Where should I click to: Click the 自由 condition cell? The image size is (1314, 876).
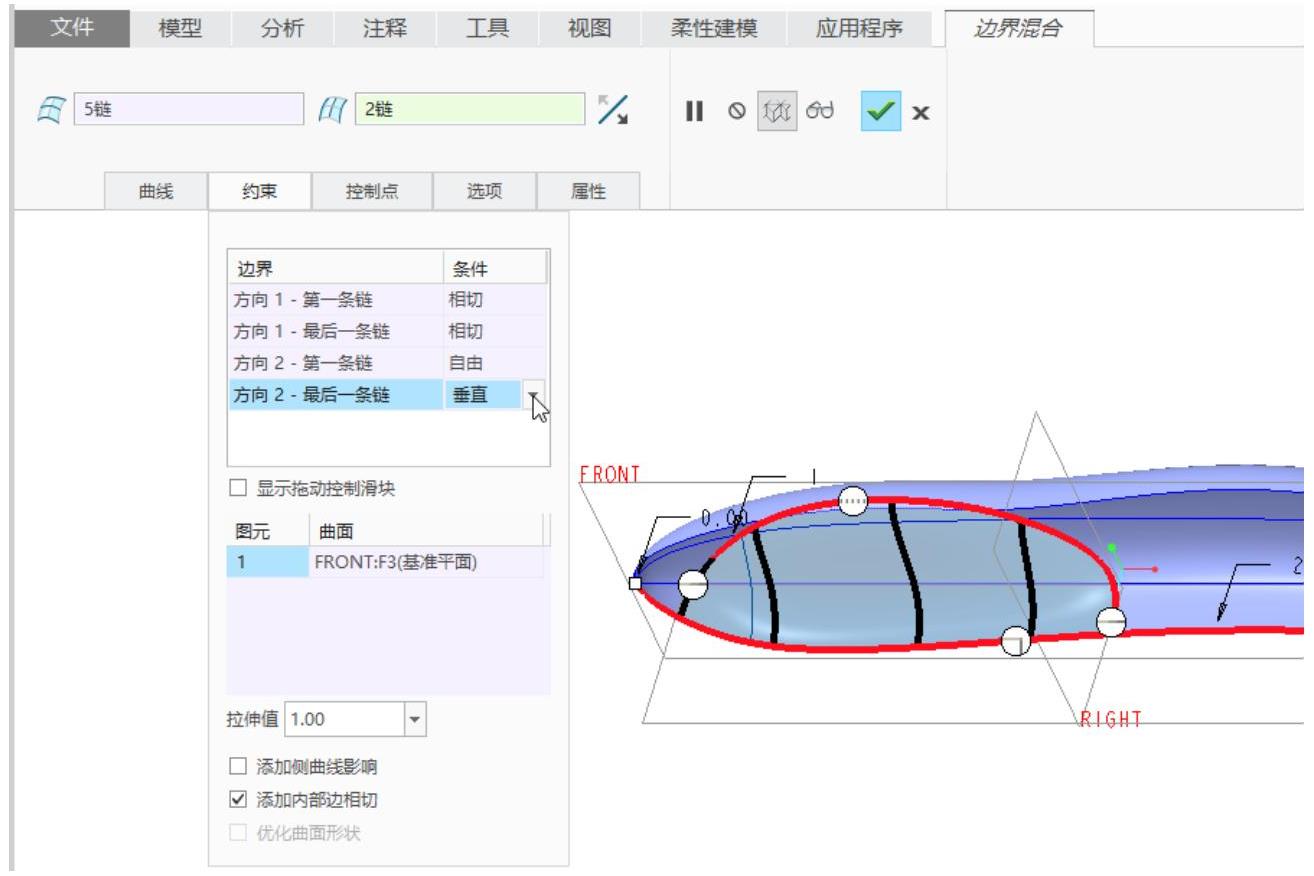494,364
